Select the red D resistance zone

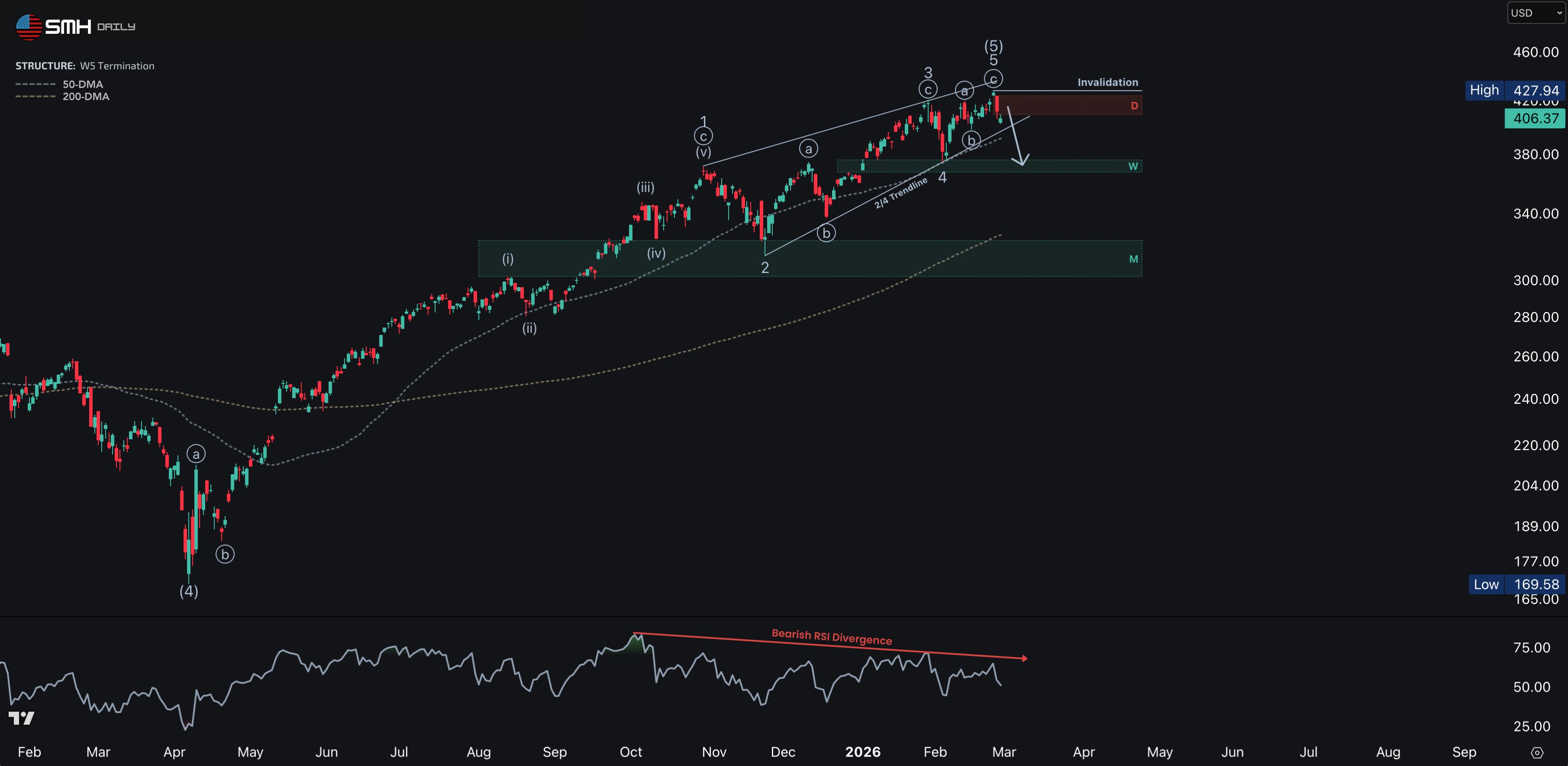1071,105
